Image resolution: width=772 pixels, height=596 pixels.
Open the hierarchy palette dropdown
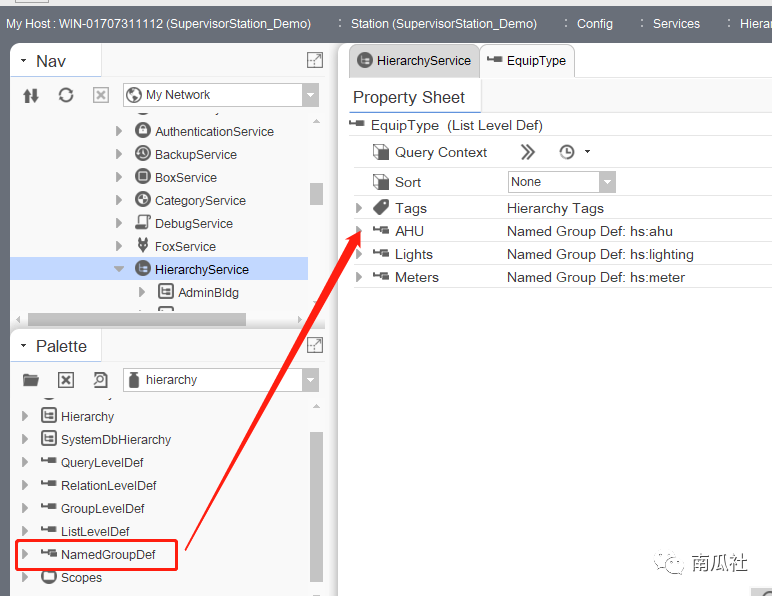coord(310,380)
